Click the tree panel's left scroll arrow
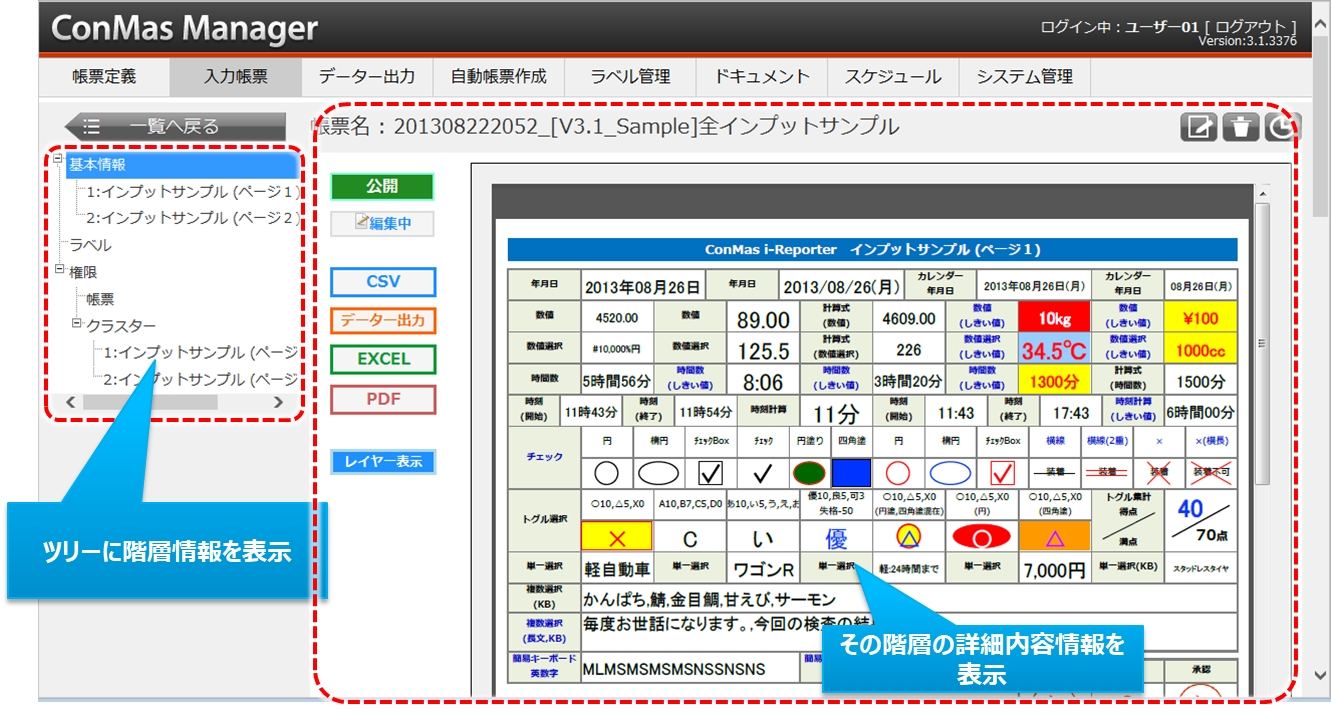 pyautogui.click(x=69, y=401)
